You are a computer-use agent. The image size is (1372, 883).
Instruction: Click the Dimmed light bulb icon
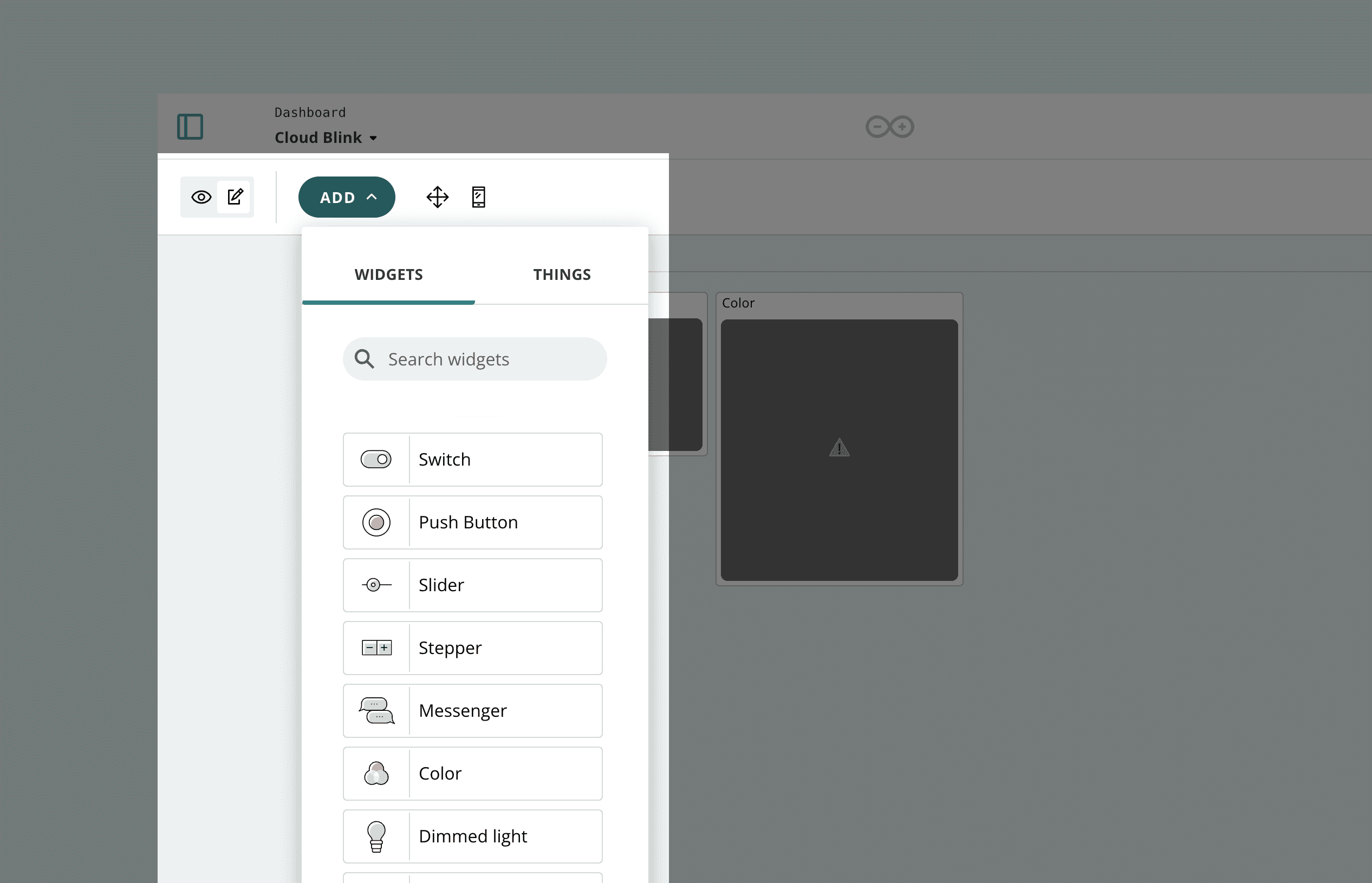pos(376,836)
